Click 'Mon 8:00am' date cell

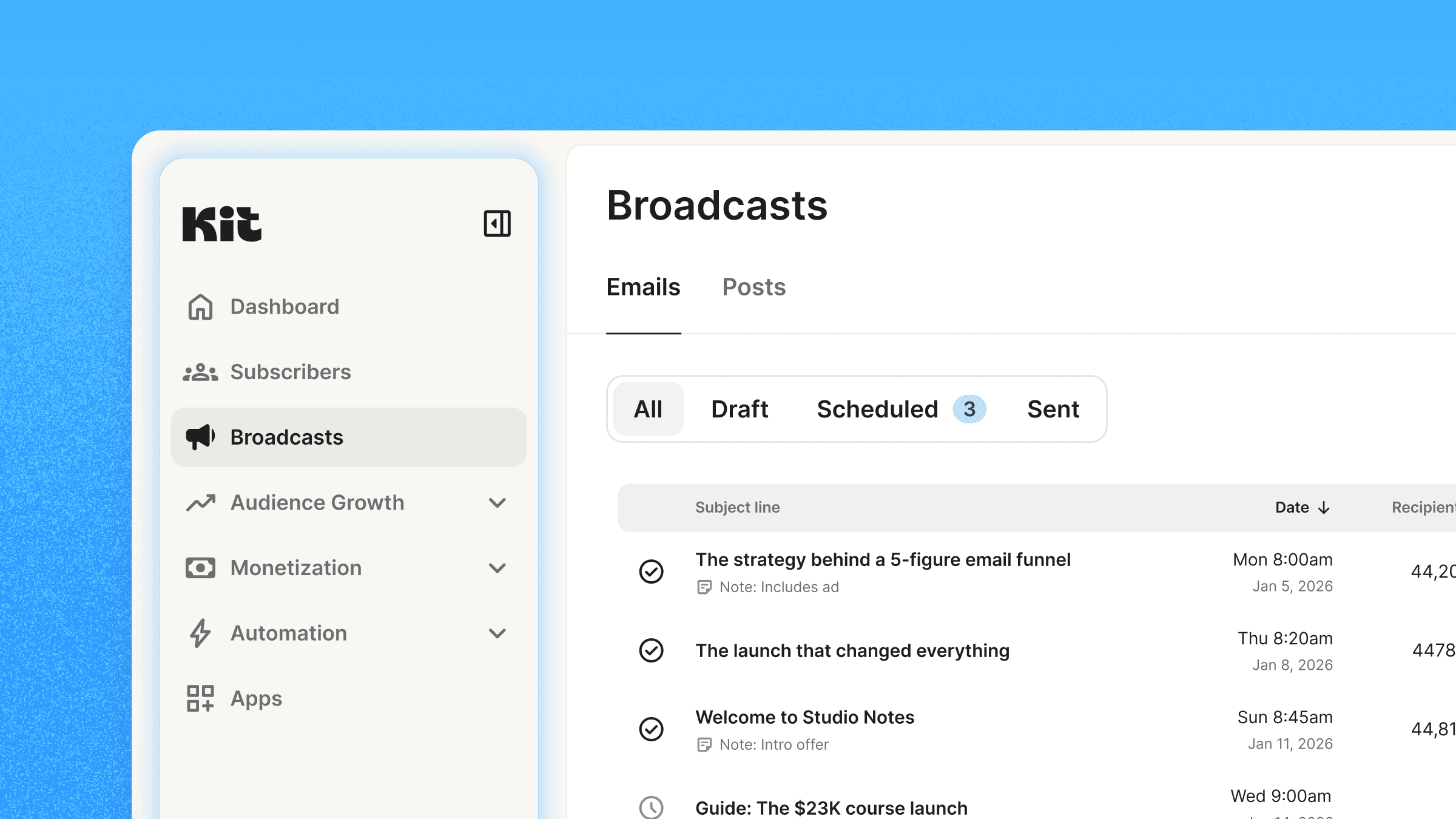(x=1282, y=559)
